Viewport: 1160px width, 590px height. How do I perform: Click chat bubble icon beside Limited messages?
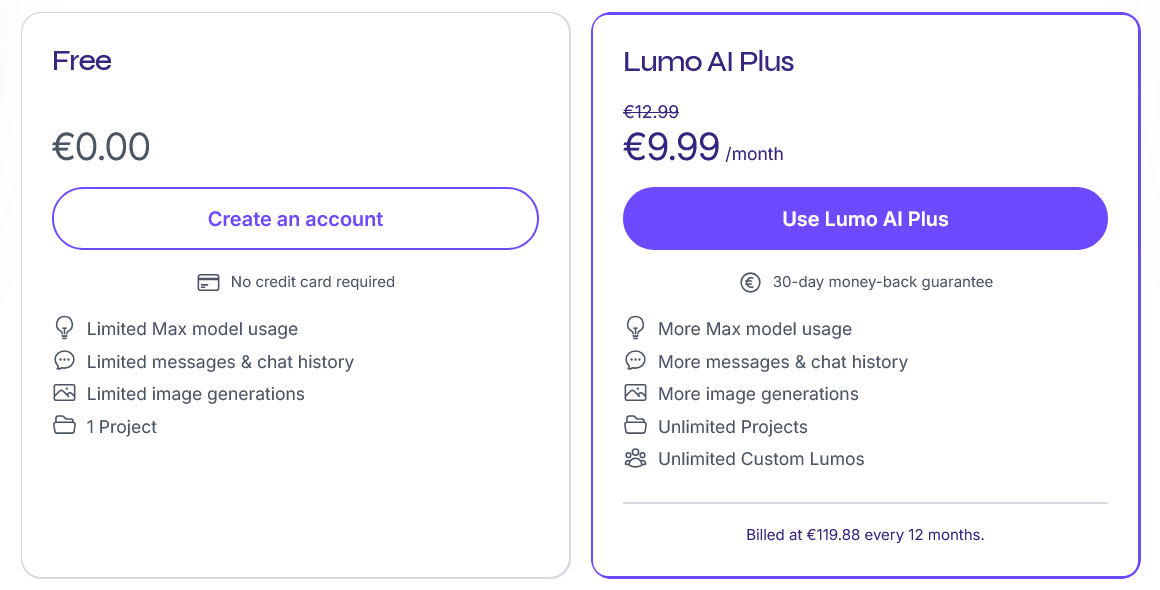coord(64,361)
